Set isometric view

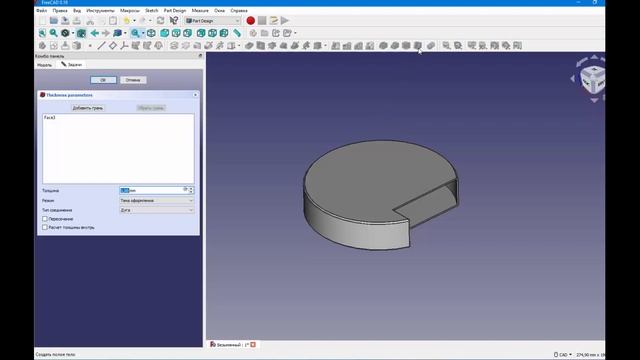[151, 33]
